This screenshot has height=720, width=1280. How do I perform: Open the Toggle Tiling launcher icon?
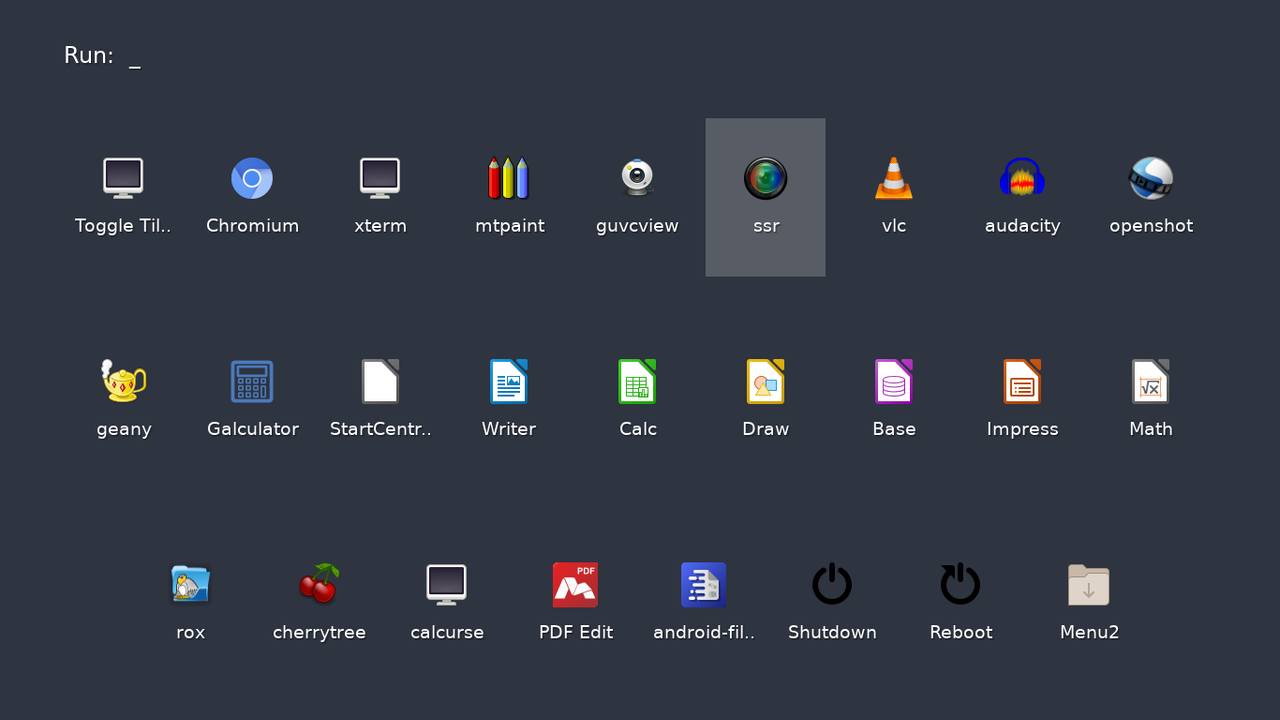[123, 178]
